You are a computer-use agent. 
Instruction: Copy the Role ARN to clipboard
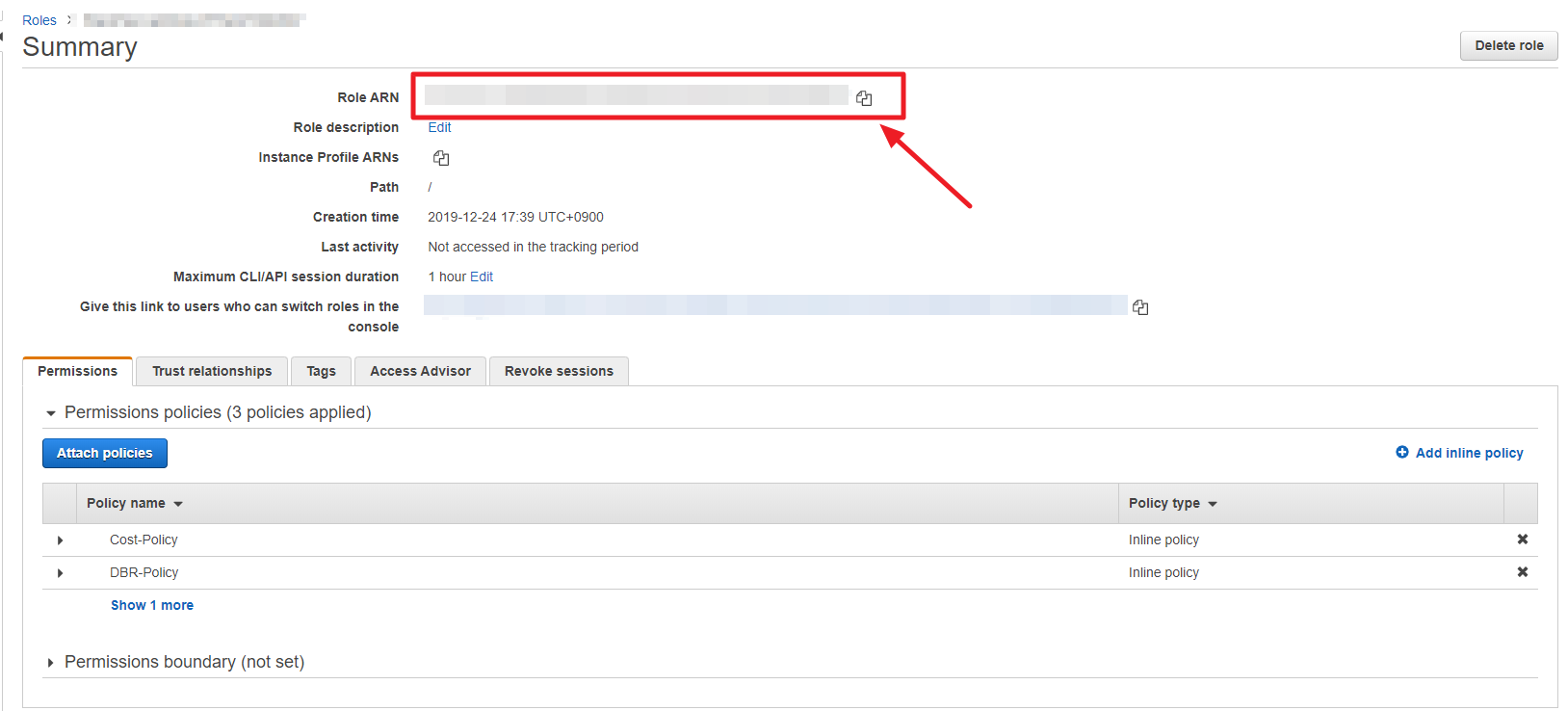click(864, 98)
